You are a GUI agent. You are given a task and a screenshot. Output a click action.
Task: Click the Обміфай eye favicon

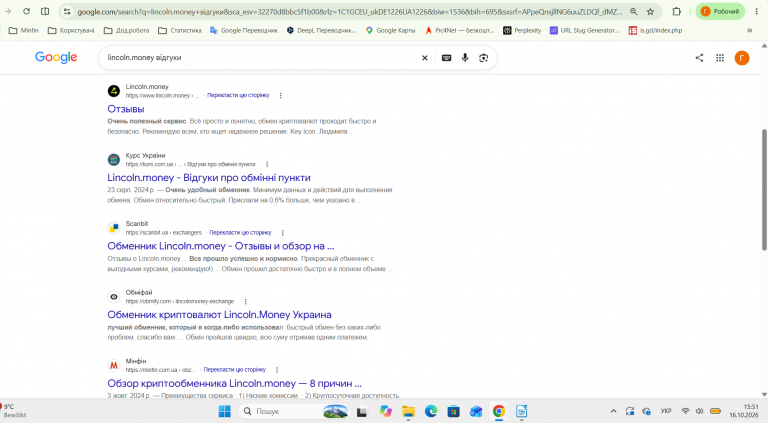[x=114, y=297]
